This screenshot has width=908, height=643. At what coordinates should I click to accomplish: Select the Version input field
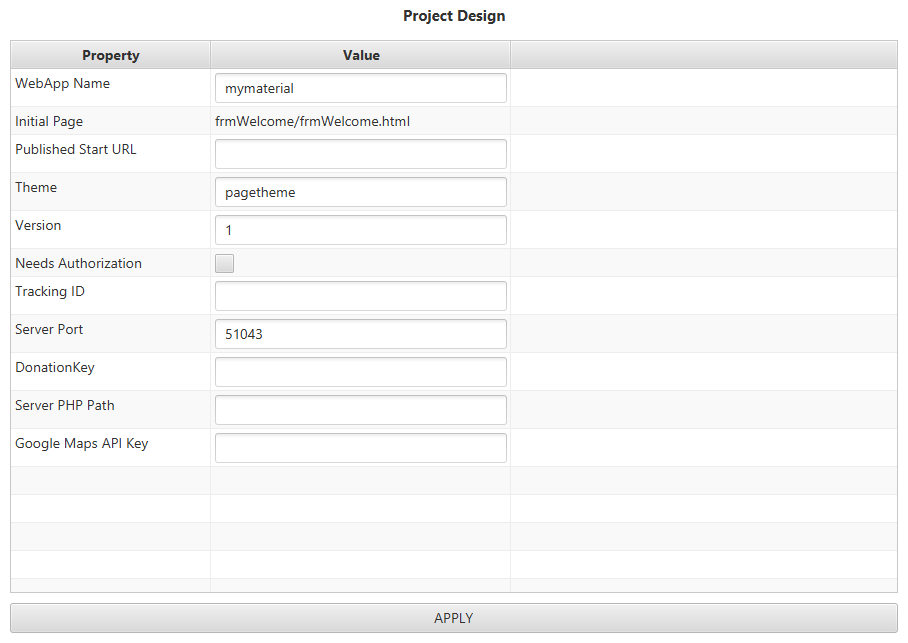[x=360, y=230]
